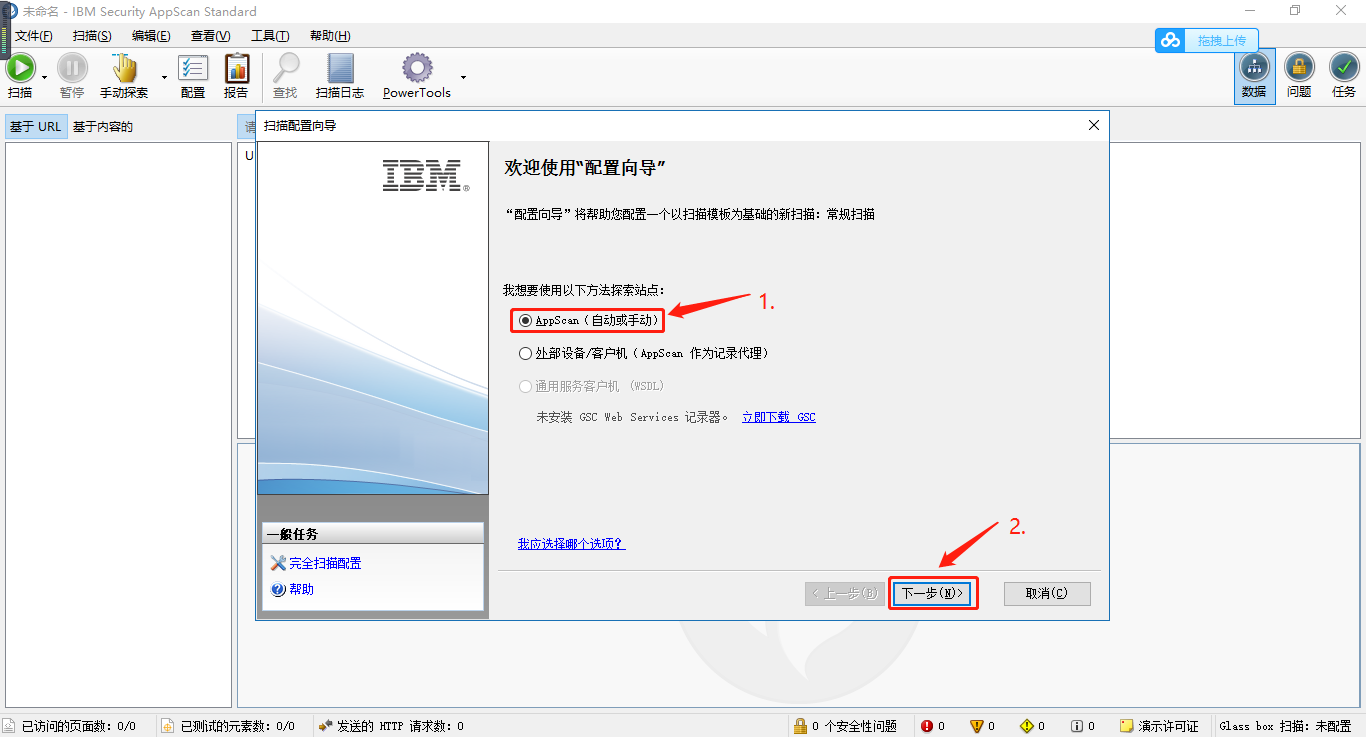Click the 0 个安全性问题 status text
Screen dimensions: 1366x737
tap(854, 726)
